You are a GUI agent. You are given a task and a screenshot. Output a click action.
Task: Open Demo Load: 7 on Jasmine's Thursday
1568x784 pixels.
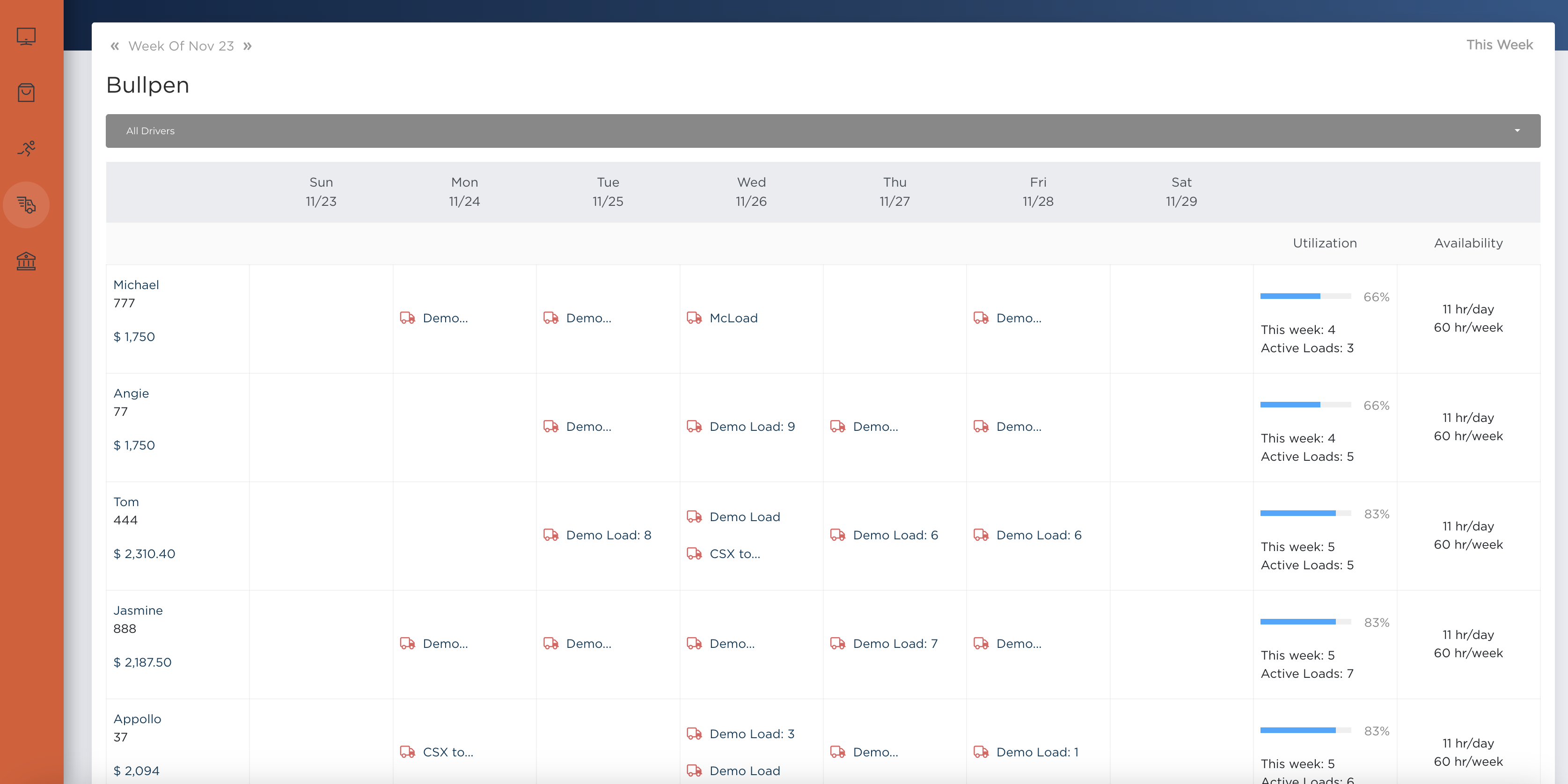[x=895, y=644]
